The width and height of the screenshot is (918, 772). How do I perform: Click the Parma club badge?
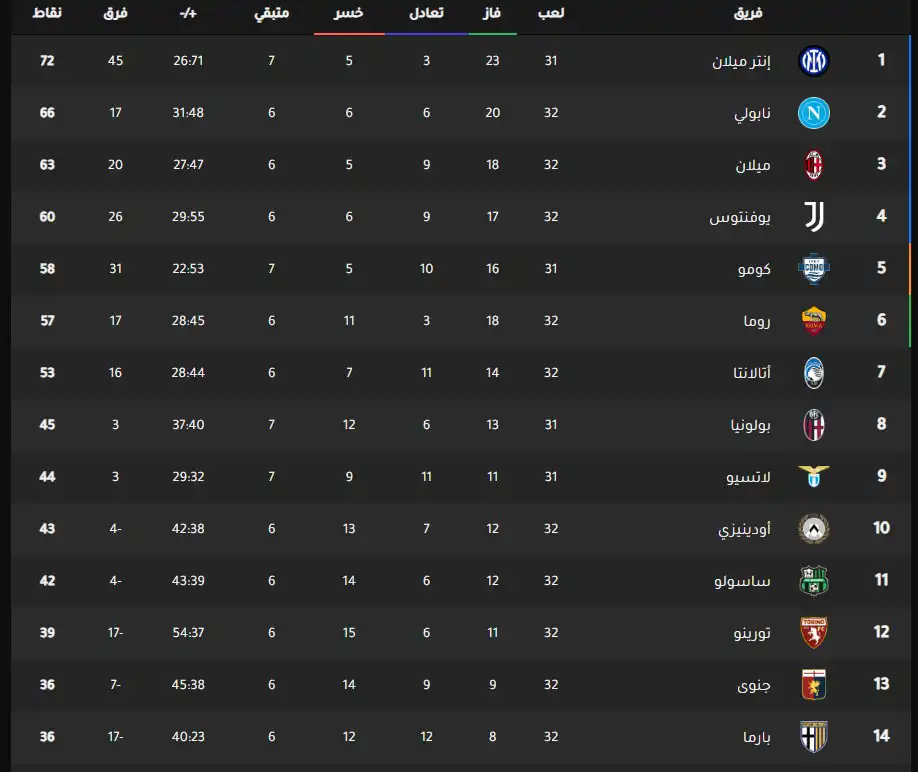pos(814,737)
